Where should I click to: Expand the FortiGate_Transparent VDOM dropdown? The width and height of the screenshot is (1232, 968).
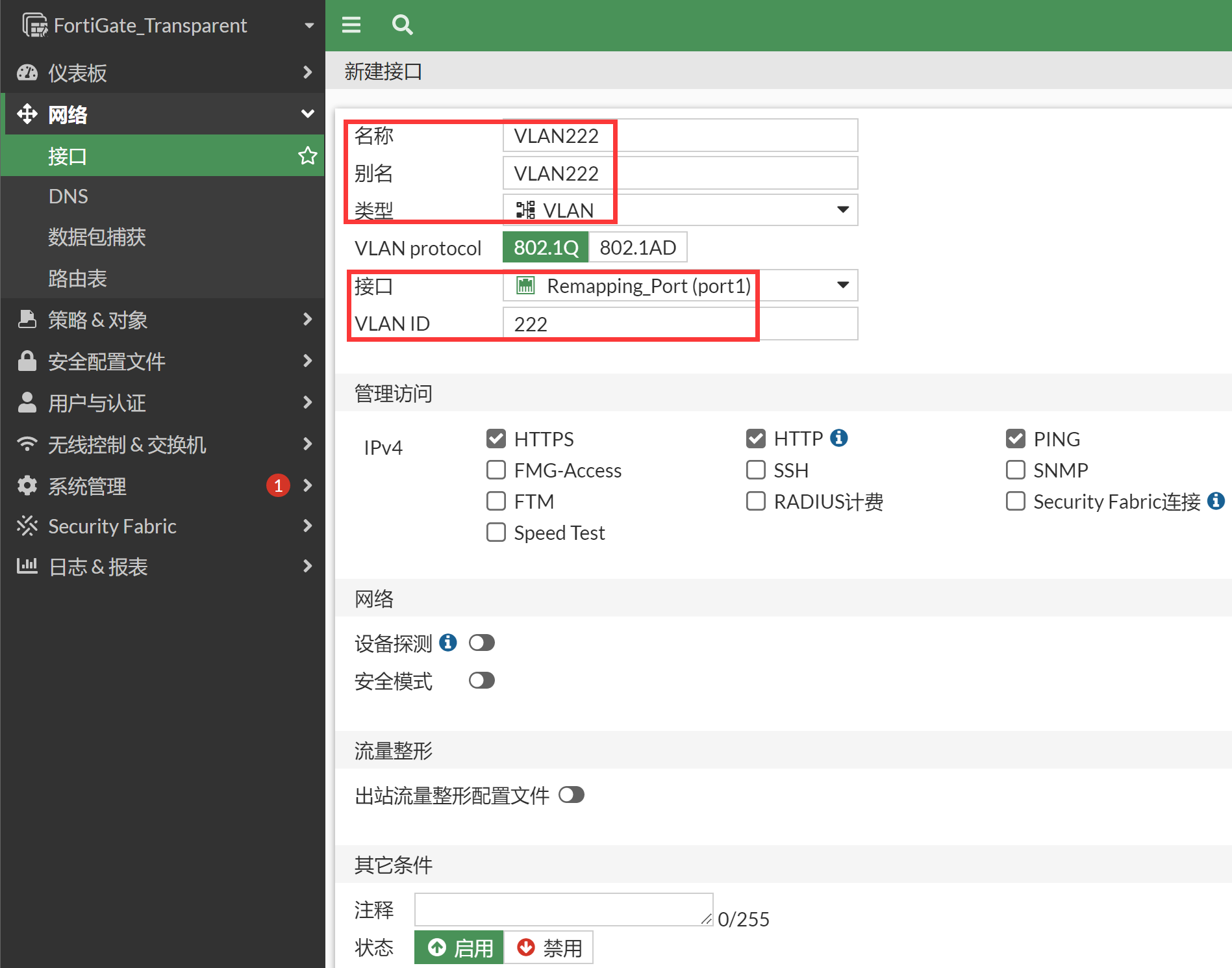point(309,25)
